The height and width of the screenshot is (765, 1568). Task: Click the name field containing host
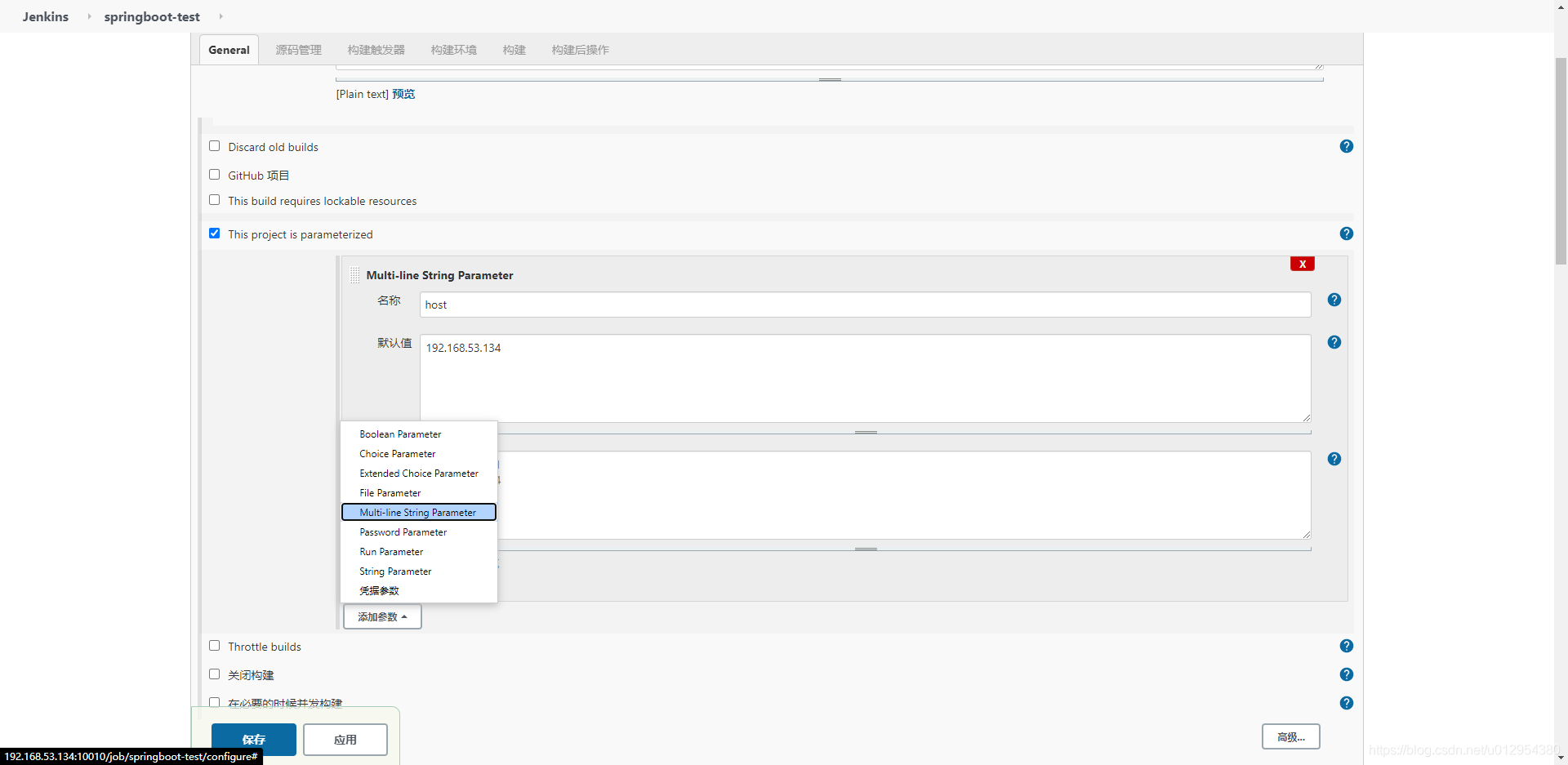(x=866, y=305)
